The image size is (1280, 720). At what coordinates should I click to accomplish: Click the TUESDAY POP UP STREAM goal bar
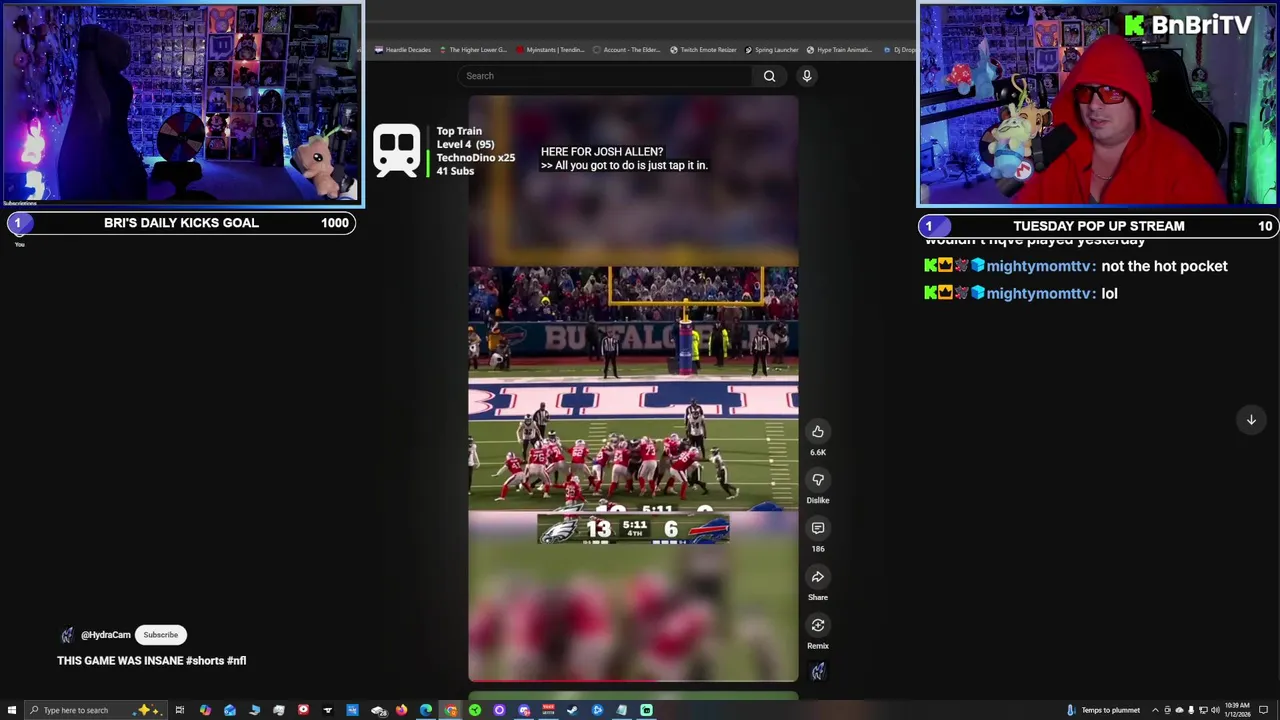coord(1097,226)
